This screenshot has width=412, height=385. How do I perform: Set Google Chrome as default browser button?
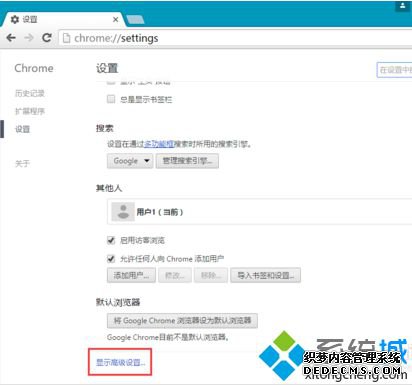182,321
